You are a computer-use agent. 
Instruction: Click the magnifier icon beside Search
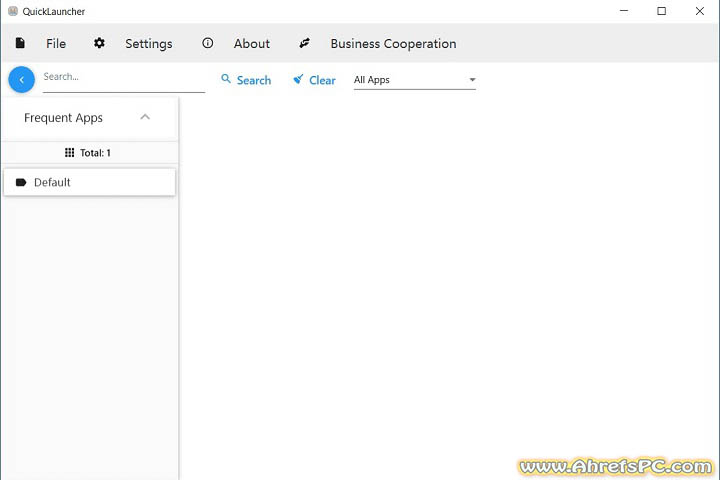tap(226, 80)
